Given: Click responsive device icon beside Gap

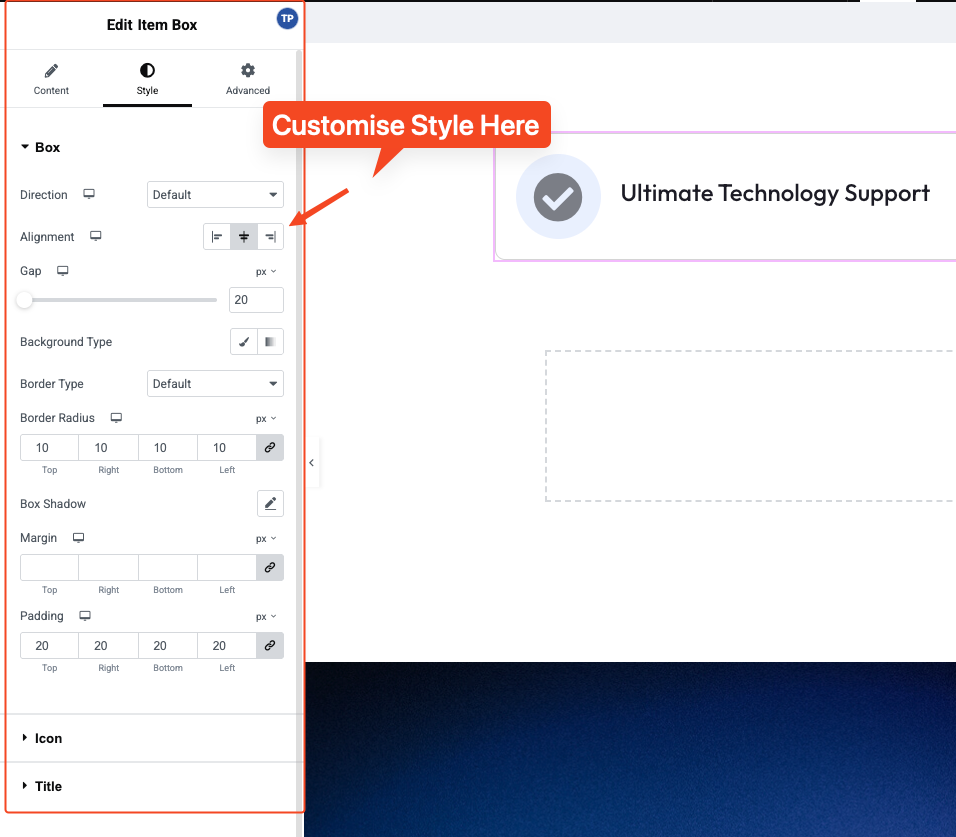Looking at the screenshot, I should click(x=63, y=271).
